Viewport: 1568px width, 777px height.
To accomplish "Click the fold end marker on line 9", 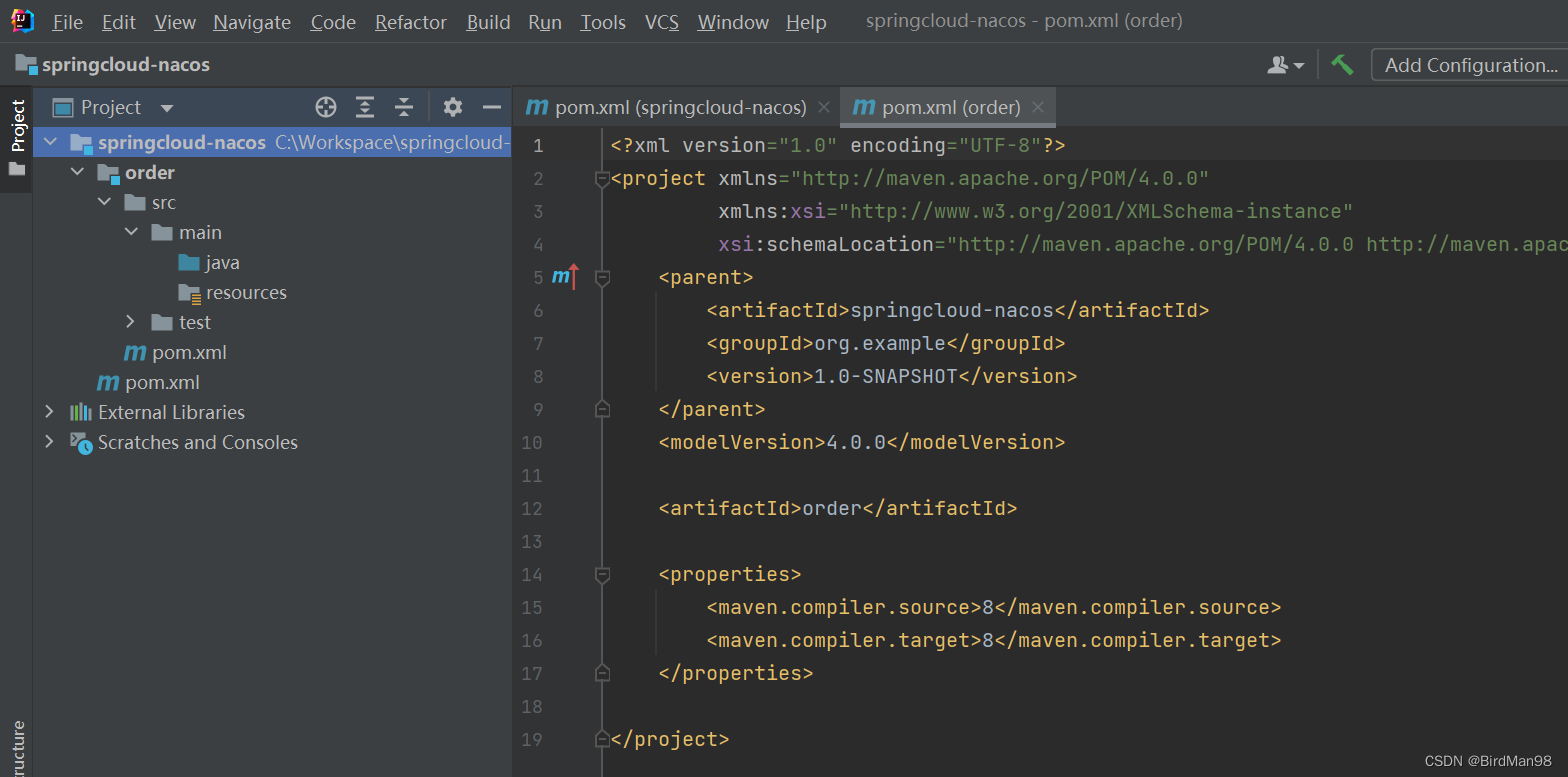I will pos(602,409).
